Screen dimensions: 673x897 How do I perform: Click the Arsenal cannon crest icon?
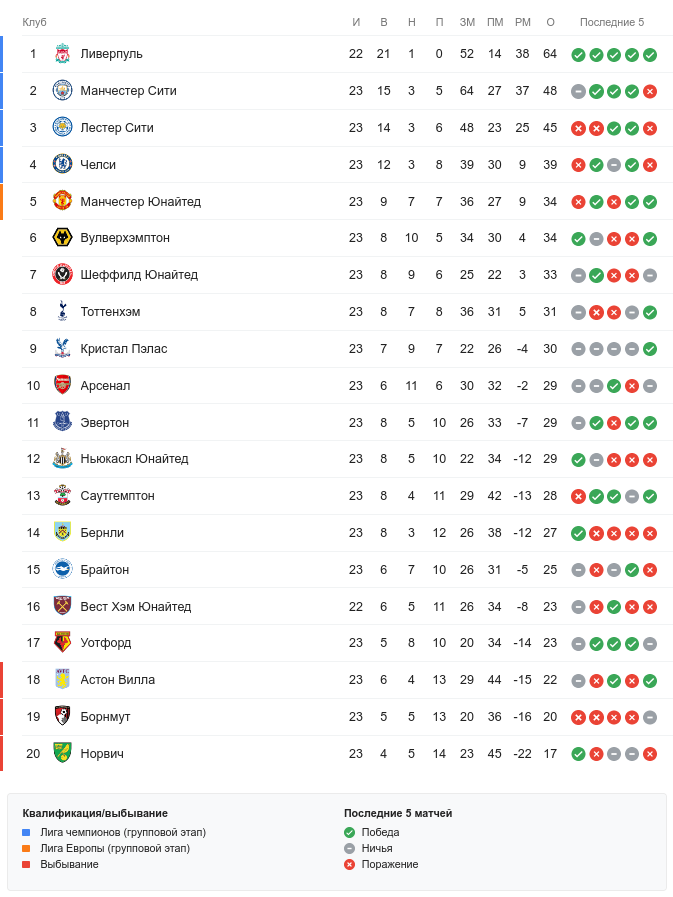tap(62, 386)
